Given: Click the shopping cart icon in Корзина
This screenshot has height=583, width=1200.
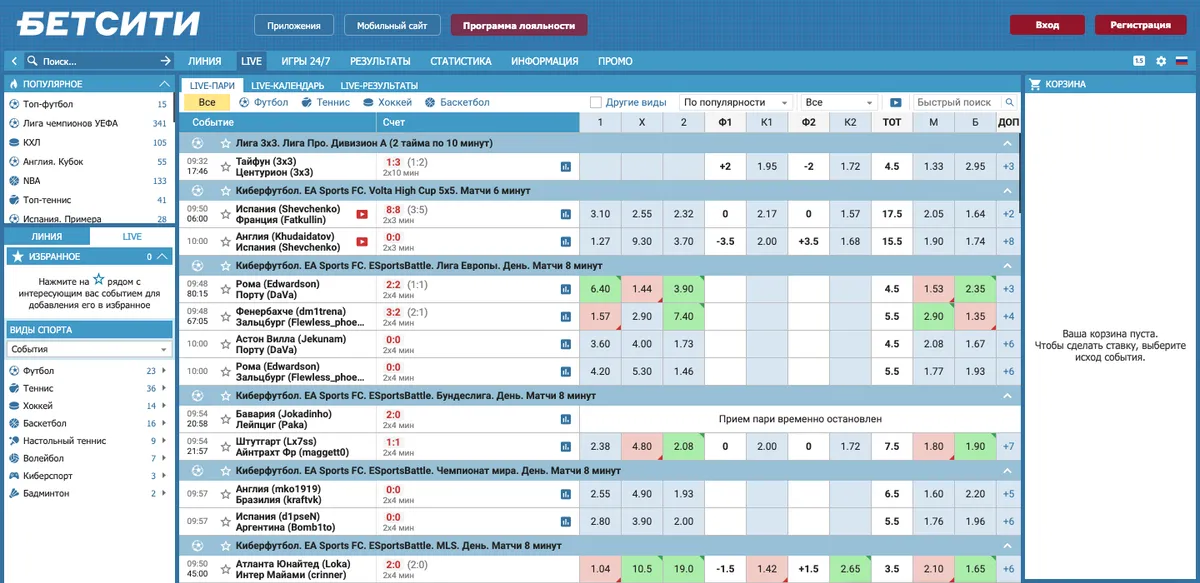Looking at the screenshot, I should tap(1035, 85).
